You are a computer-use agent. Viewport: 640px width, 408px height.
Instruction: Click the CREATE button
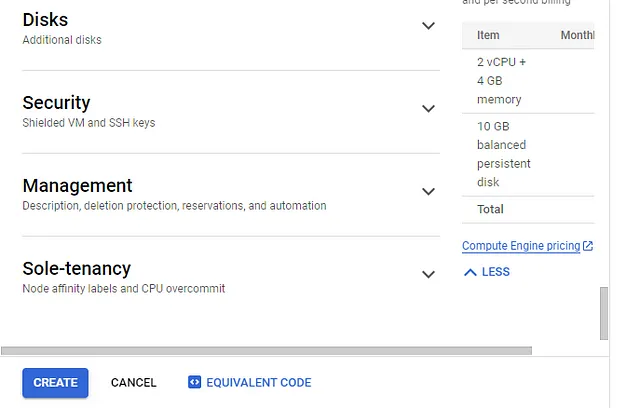pyautogui.click(x=55, y=383)
